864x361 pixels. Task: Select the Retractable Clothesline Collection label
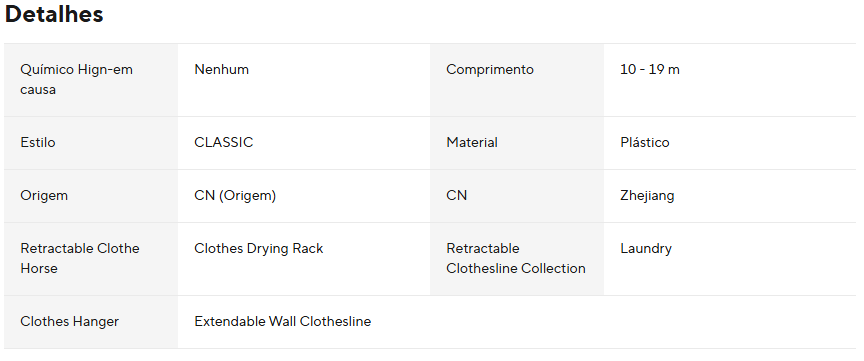(517, 258)
